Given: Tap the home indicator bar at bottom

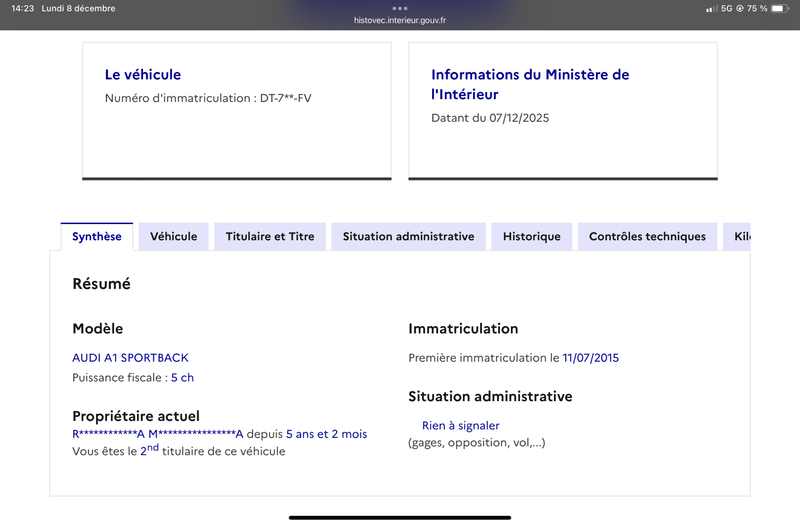Looking at the screenshot, I should pyautogui.click(x=400, y=517).
